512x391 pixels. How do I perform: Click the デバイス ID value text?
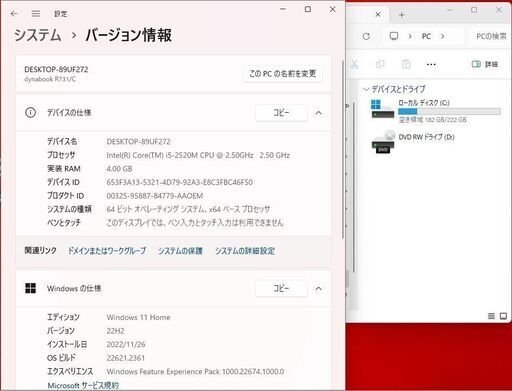coord(179,182)
